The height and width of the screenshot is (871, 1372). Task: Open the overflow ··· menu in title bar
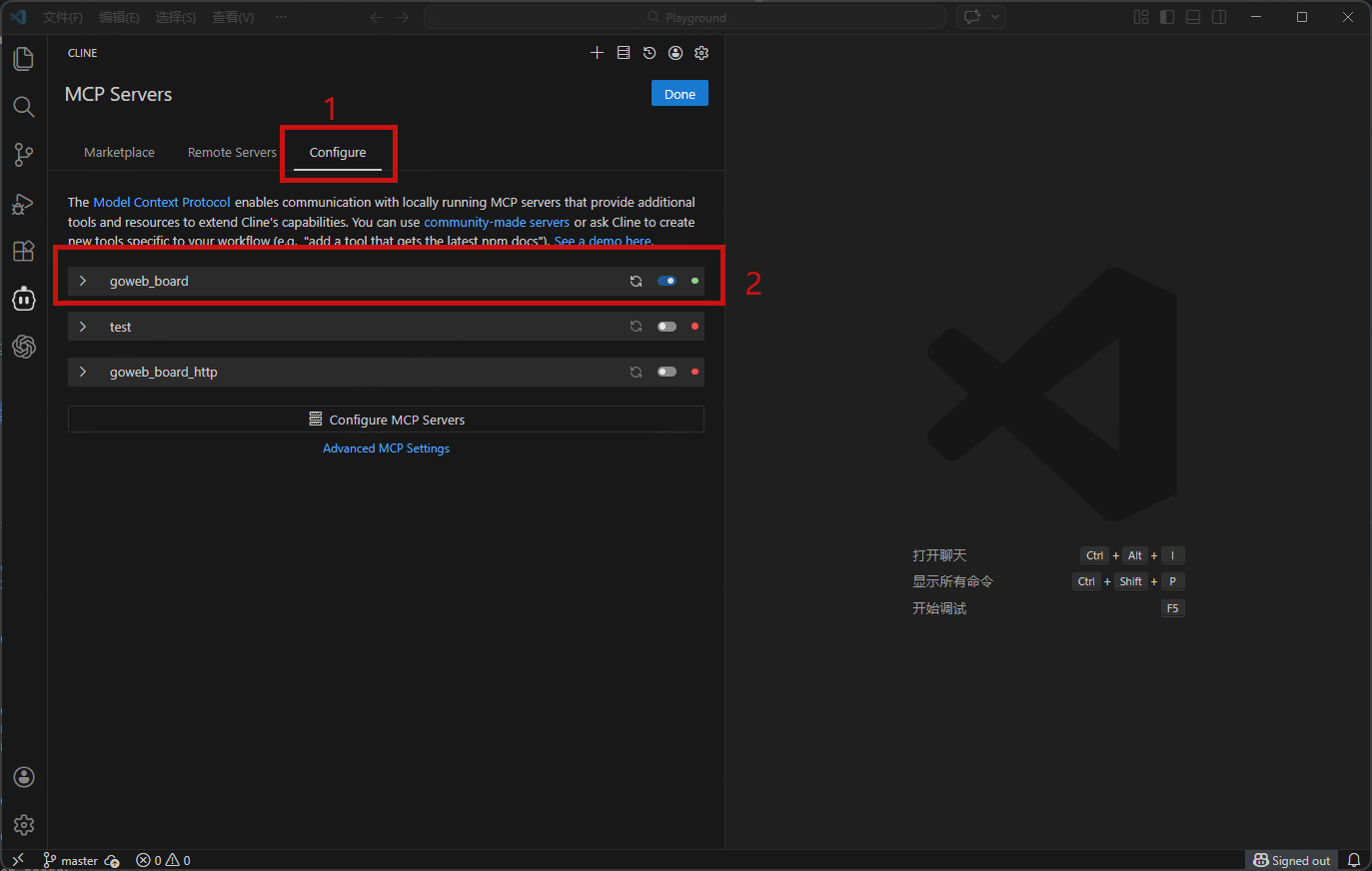tap(282, 17)
